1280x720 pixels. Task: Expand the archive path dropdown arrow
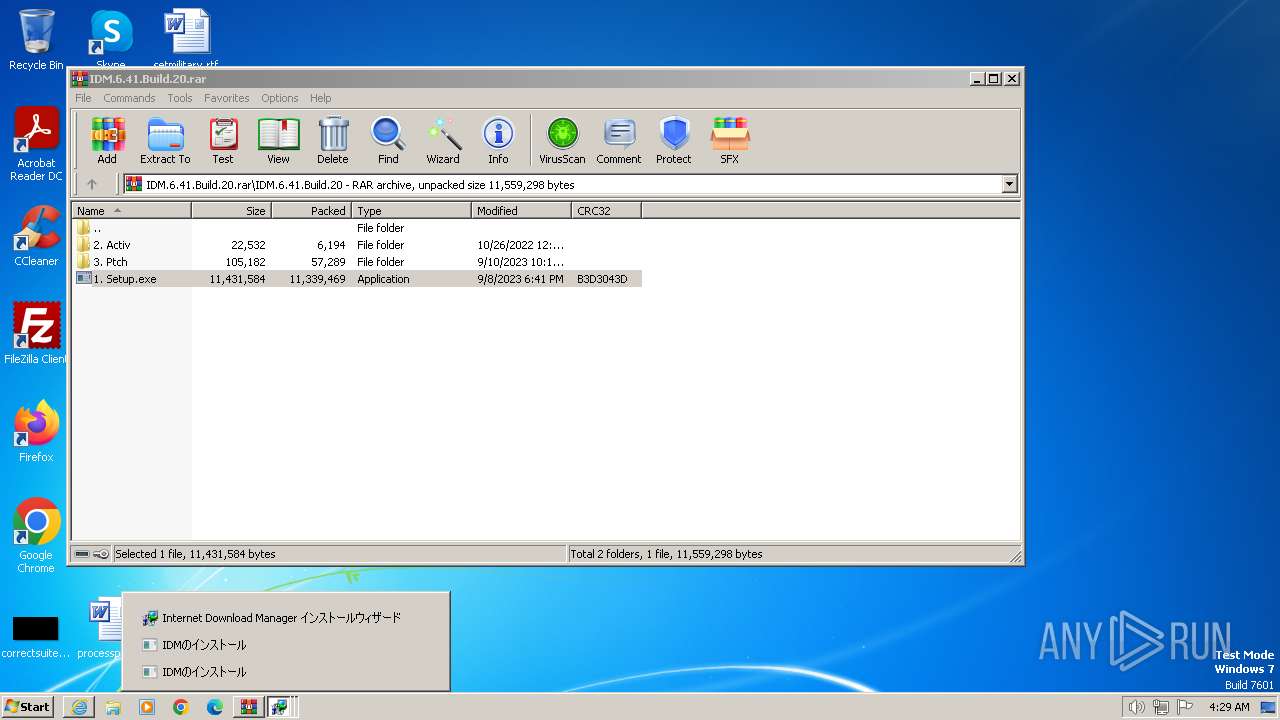[1009, 184]
